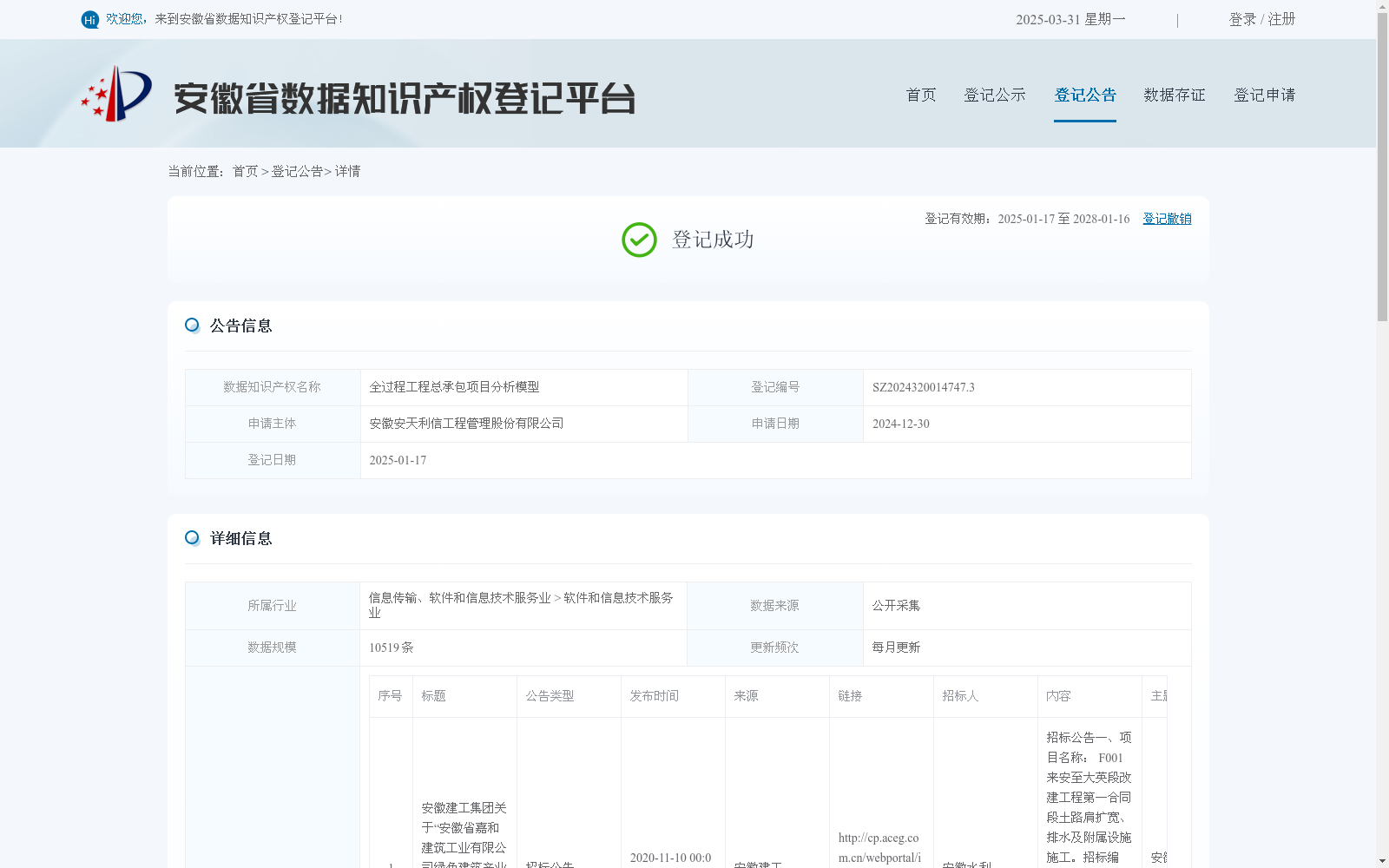Click the registration number SZ2024320014747.3
The width and height of the screenshot is (1389, 868).
924,387
